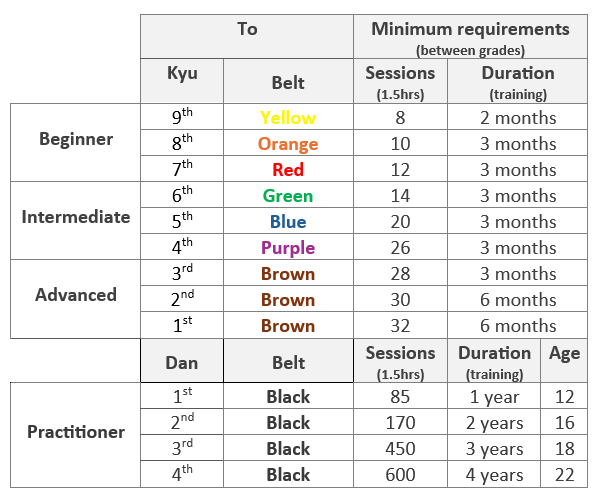The width and height of the screenshot is (602, 498).
Task: Select the Kyu column header
Action: [x=182, y=81]
